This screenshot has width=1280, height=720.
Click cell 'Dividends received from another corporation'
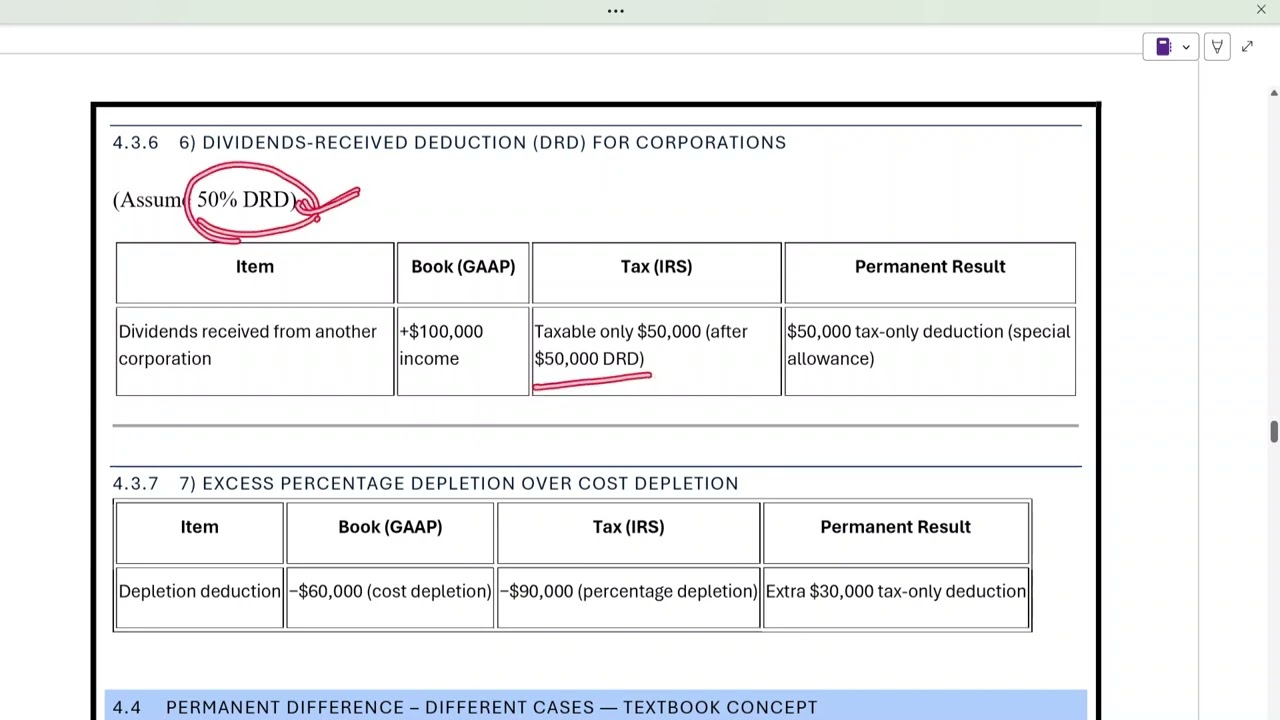point(255,351)
